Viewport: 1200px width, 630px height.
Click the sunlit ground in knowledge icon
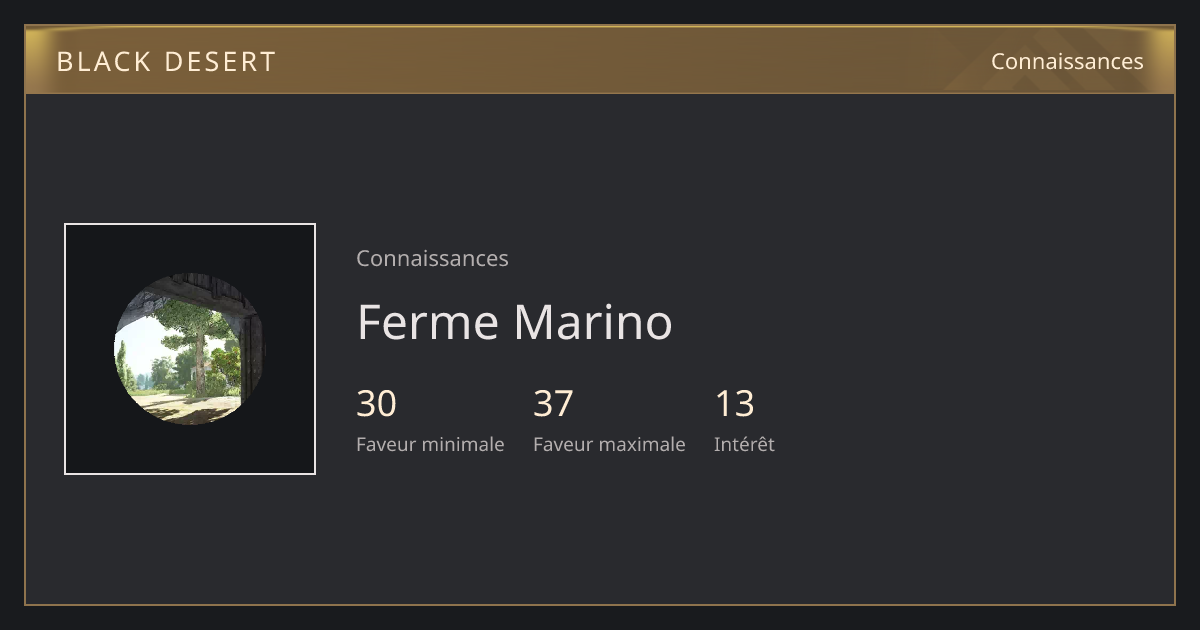point(185,407)
